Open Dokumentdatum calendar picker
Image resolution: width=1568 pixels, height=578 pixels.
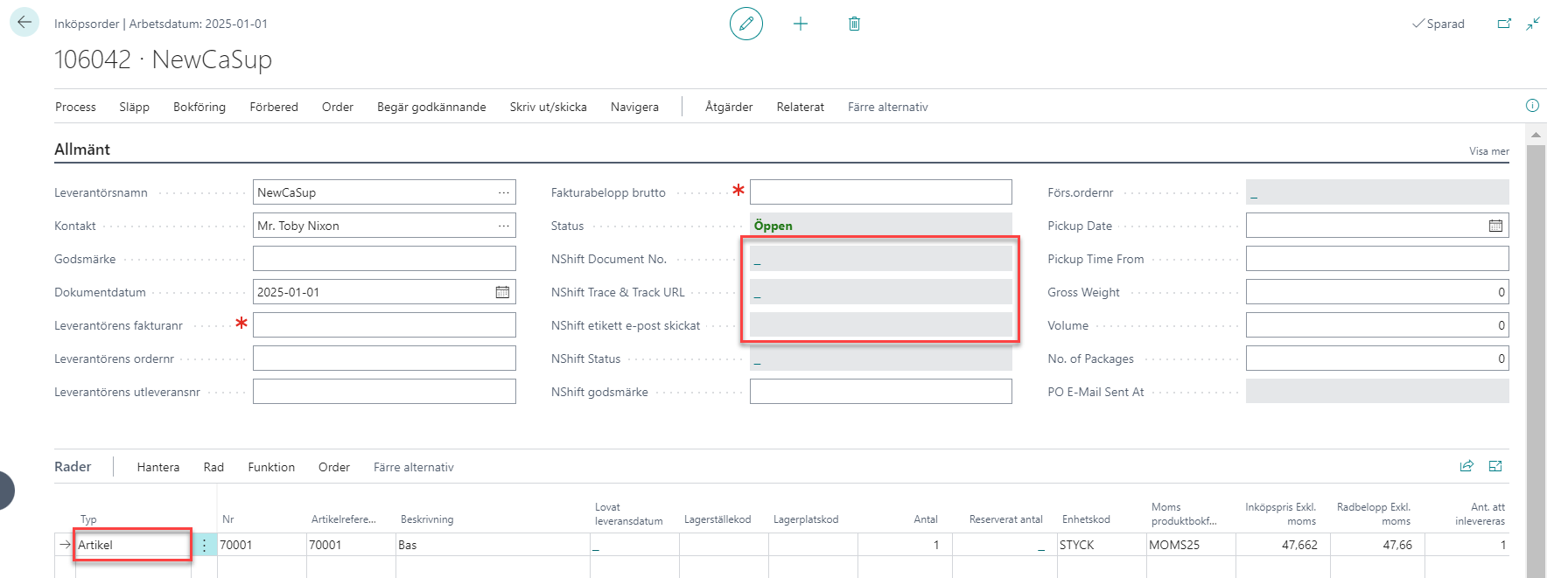click(502, 292)
